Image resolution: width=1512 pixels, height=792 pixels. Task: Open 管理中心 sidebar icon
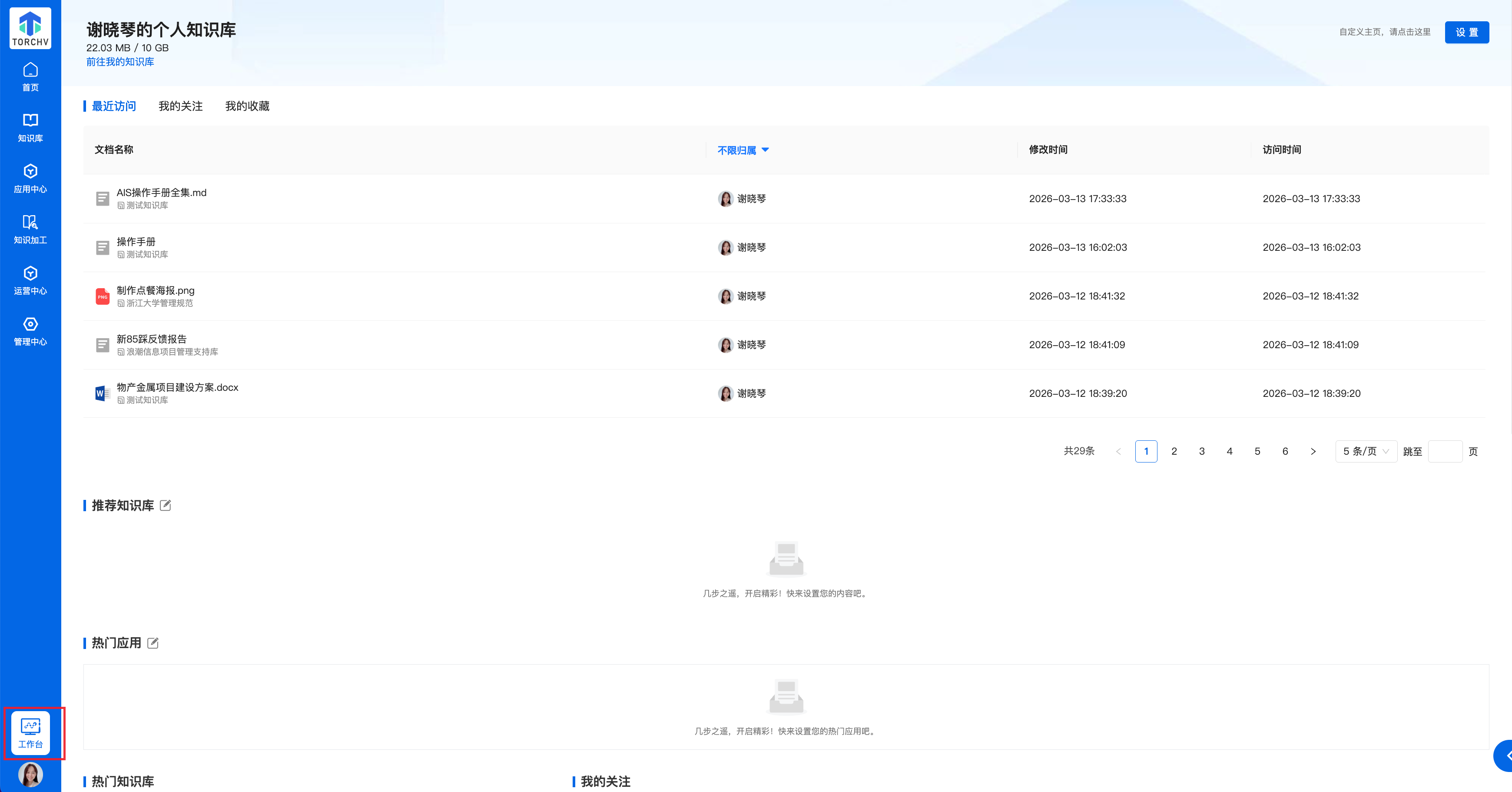[x=30, y=331]
